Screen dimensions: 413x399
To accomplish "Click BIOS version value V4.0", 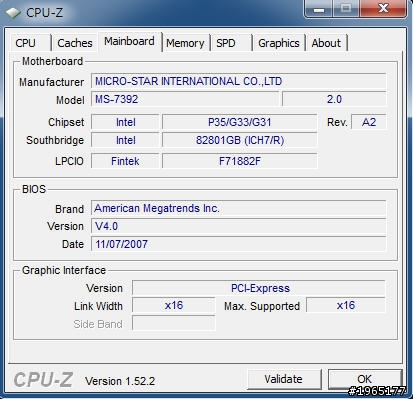I will [x=238, y=226].
